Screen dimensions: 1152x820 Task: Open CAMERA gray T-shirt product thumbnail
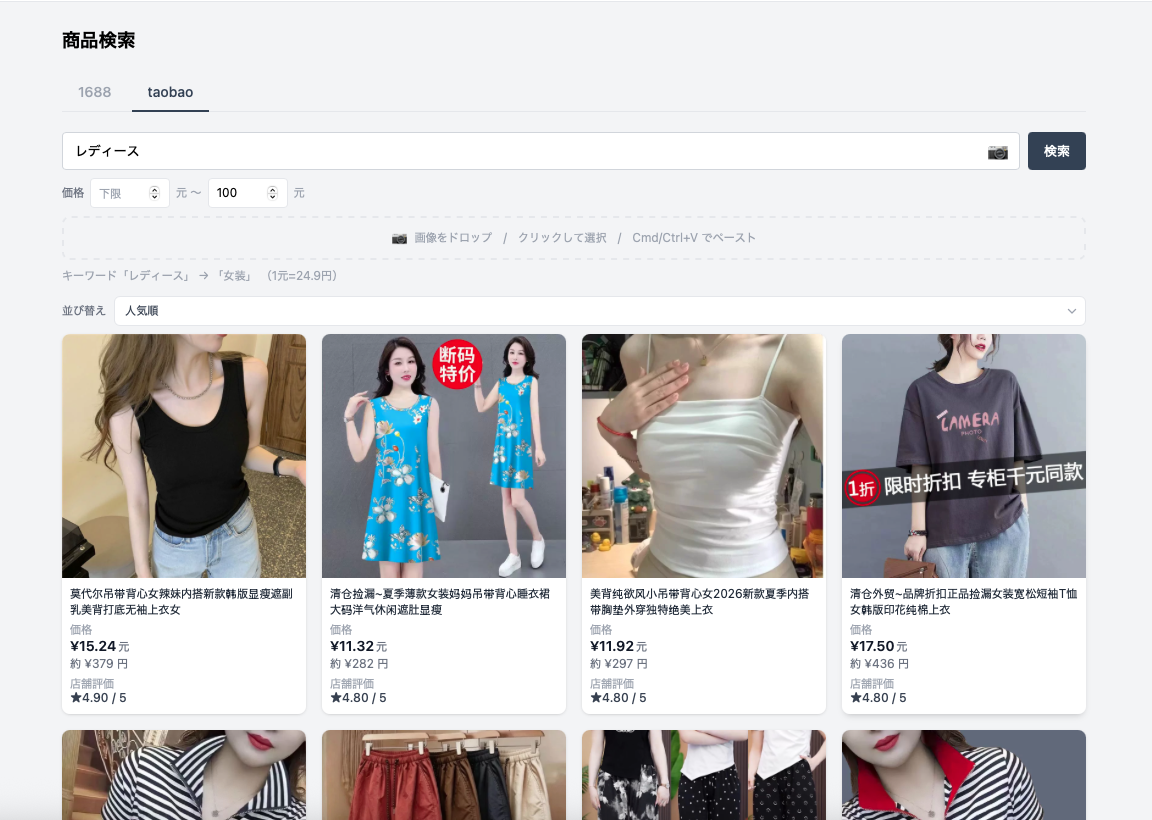(x=964, y=456)
